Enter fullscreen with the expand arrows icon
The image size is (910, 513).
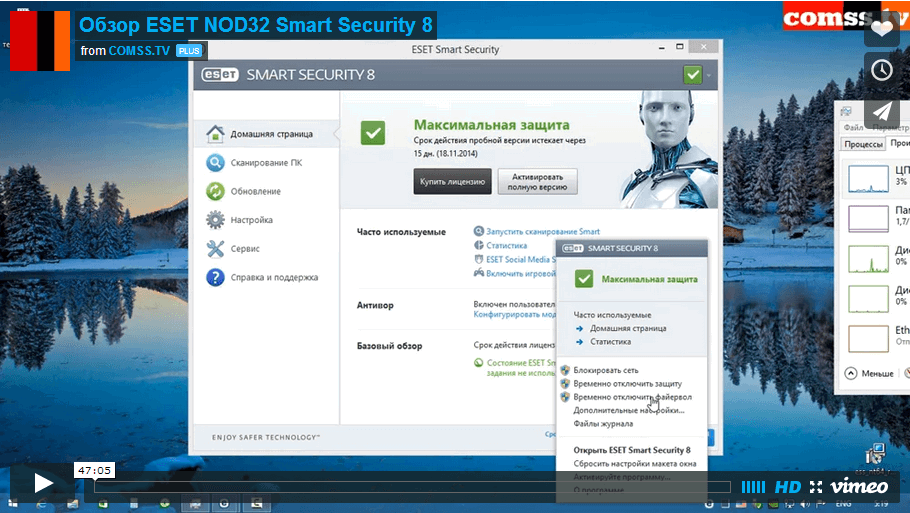click(816, 487)
